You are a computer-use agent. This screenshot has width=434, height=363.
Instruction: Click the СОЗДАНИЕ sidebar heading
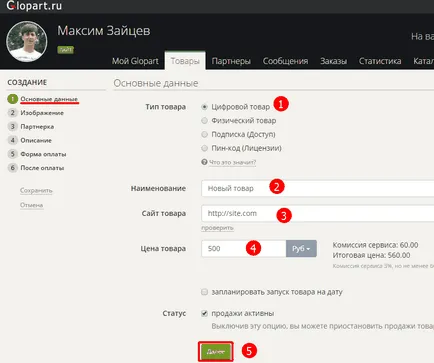point(27,82)
